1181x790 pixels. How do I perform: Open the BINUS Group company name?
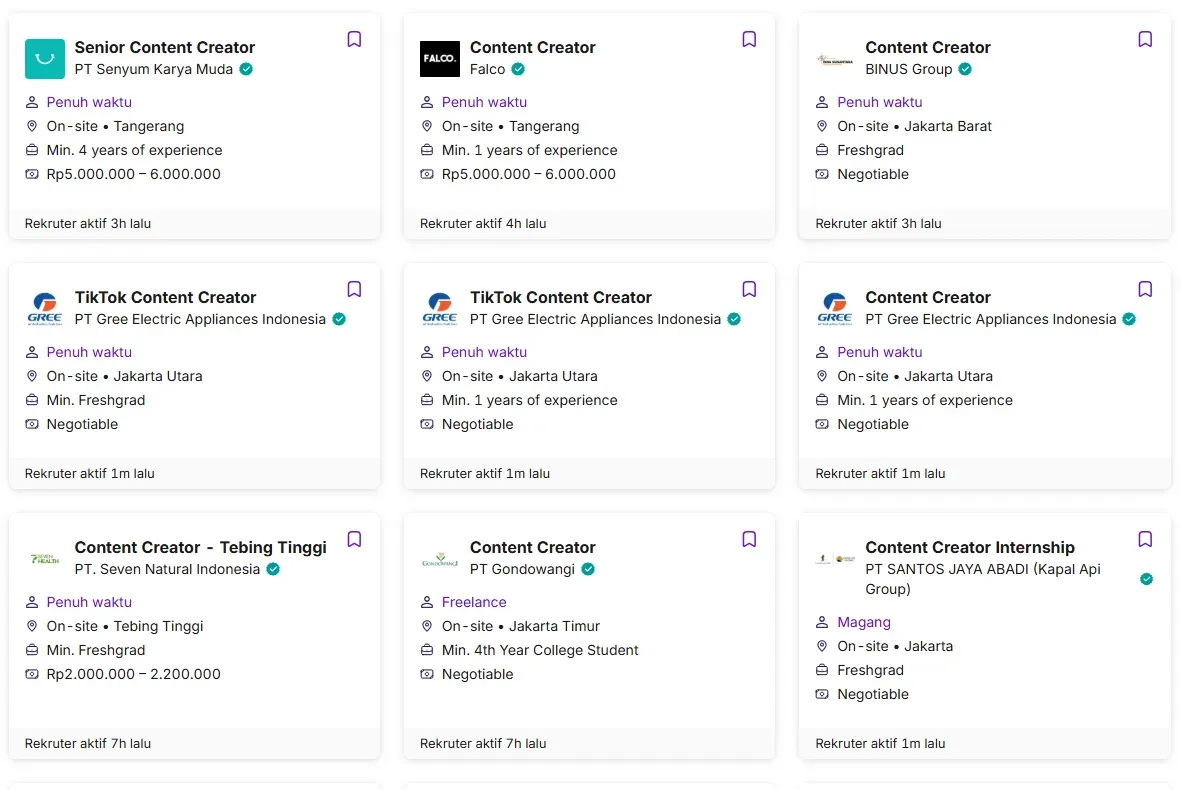(908, 70)
